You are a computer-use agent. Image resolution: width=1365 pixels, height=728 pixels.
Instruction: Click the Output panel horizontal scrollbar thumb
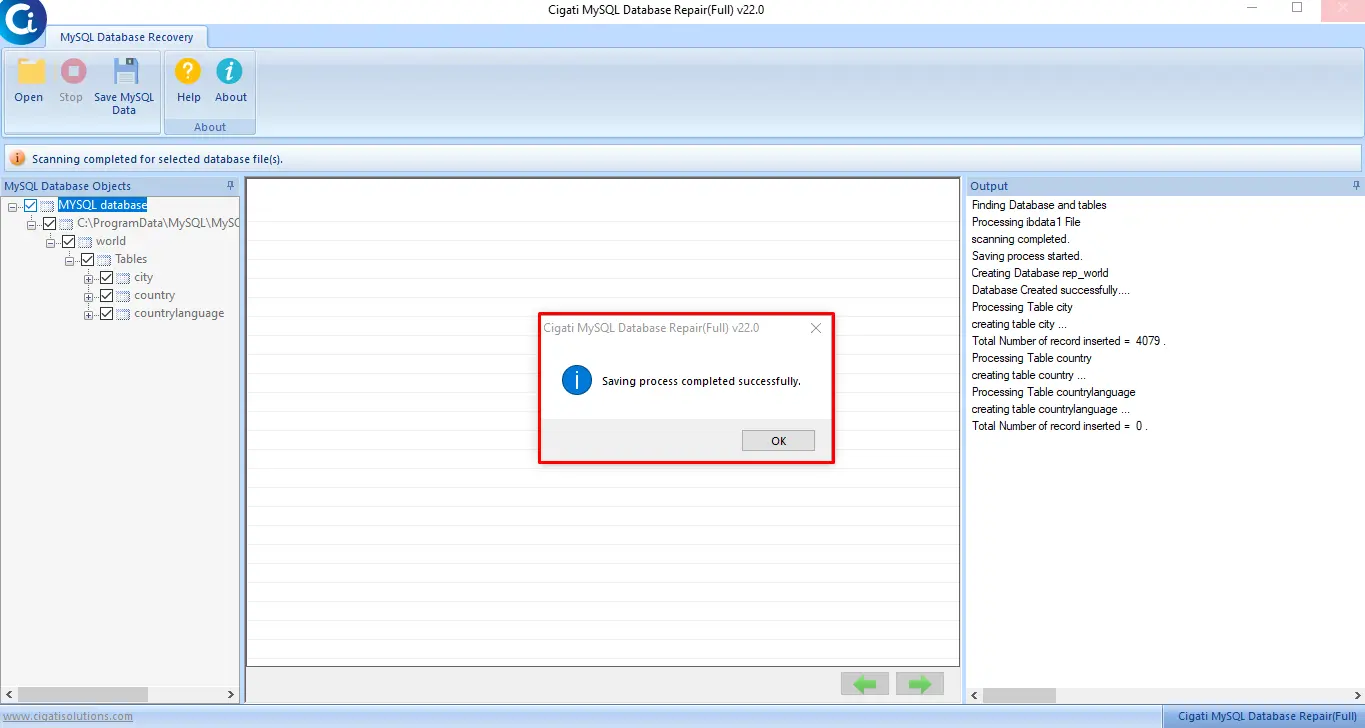1020,694
